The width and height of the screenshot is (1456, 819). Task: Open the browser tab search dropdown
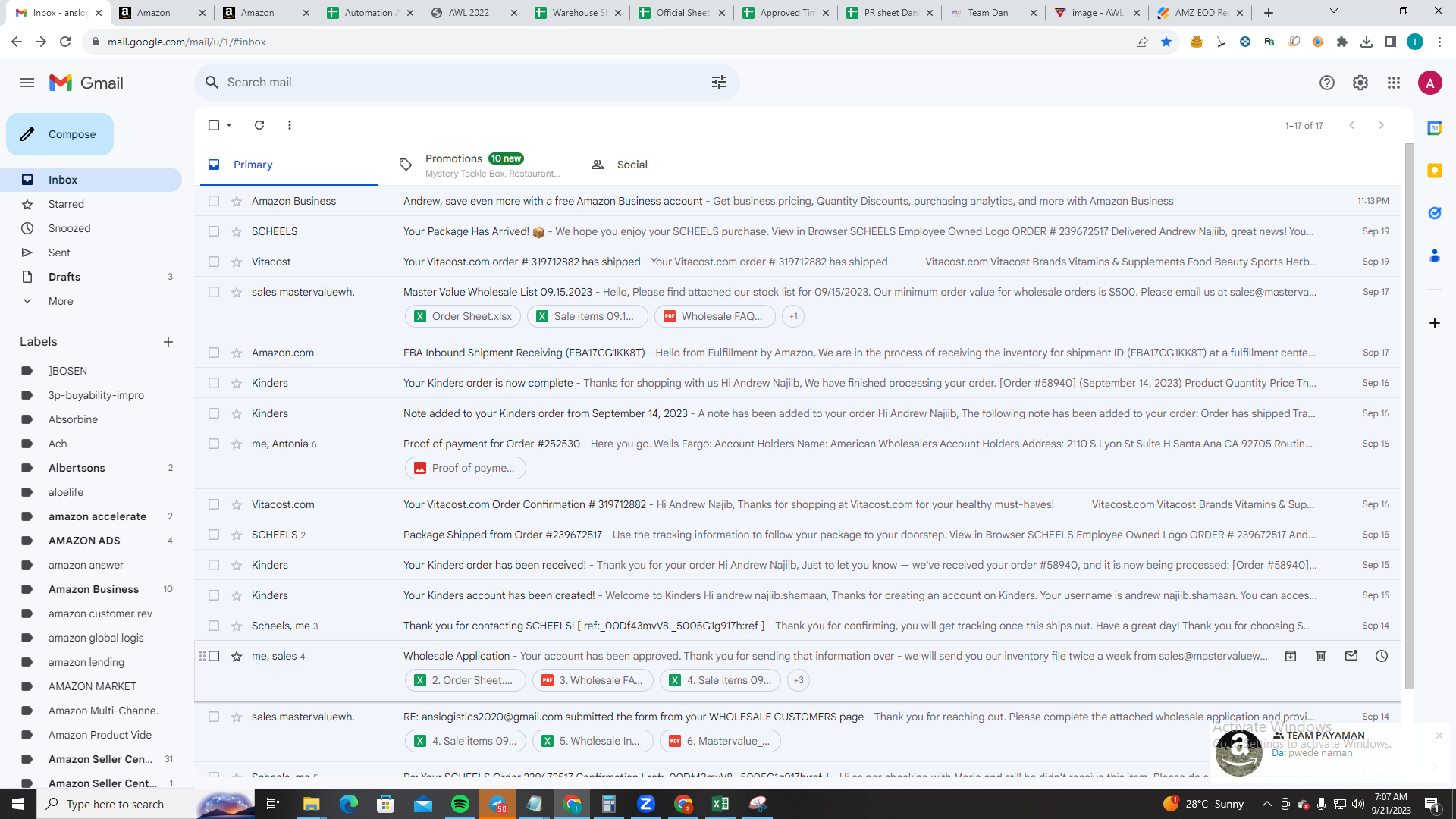[x=1334, y=12]
